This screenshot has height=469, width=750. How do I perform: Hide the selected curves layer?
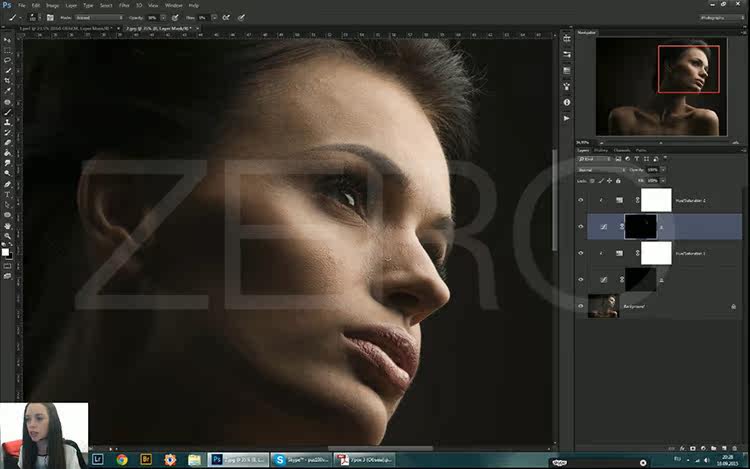[581, 227]
